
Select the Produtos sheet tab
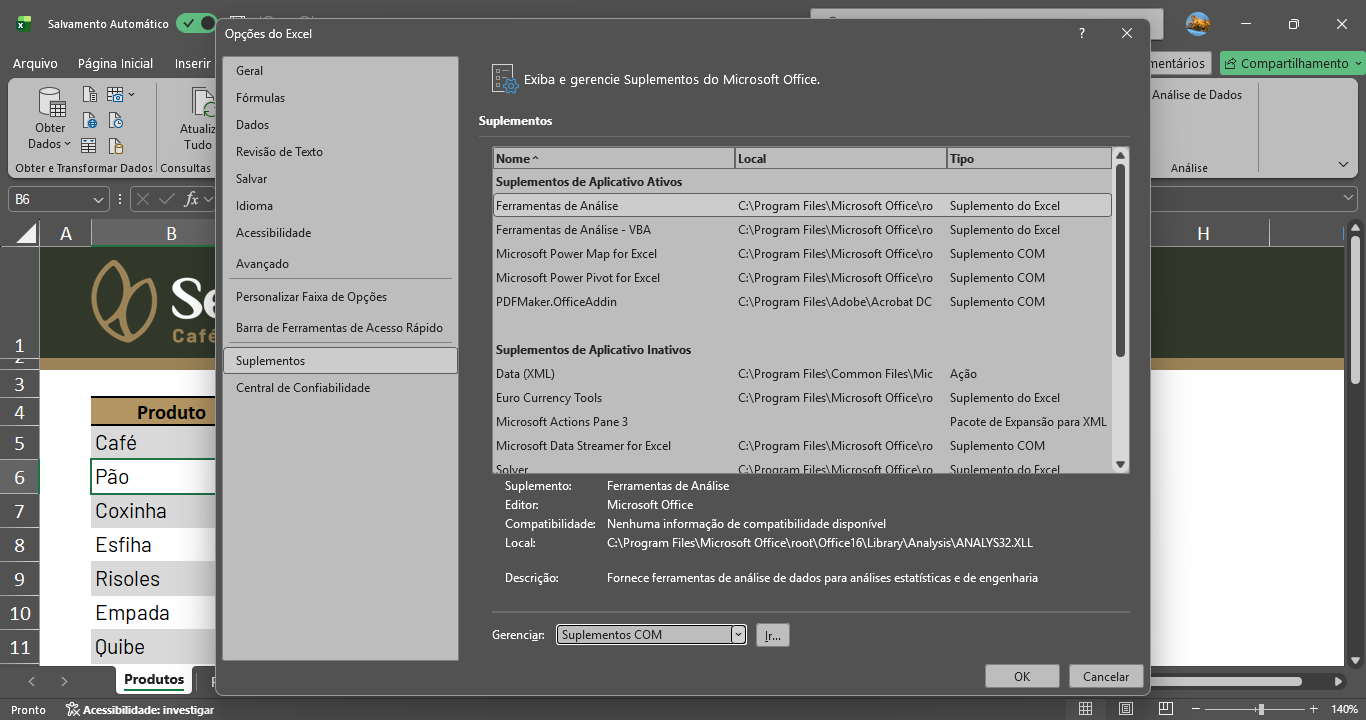pos(154,680)
